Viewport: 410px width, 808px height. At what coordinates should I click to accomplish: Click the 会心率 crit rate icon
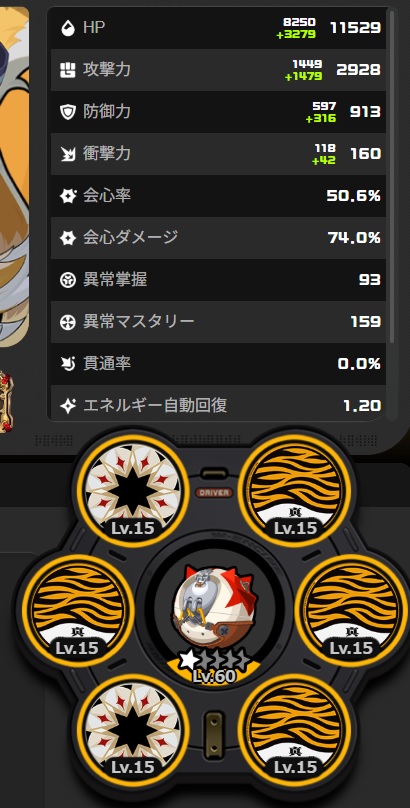(x=67, y=196)
